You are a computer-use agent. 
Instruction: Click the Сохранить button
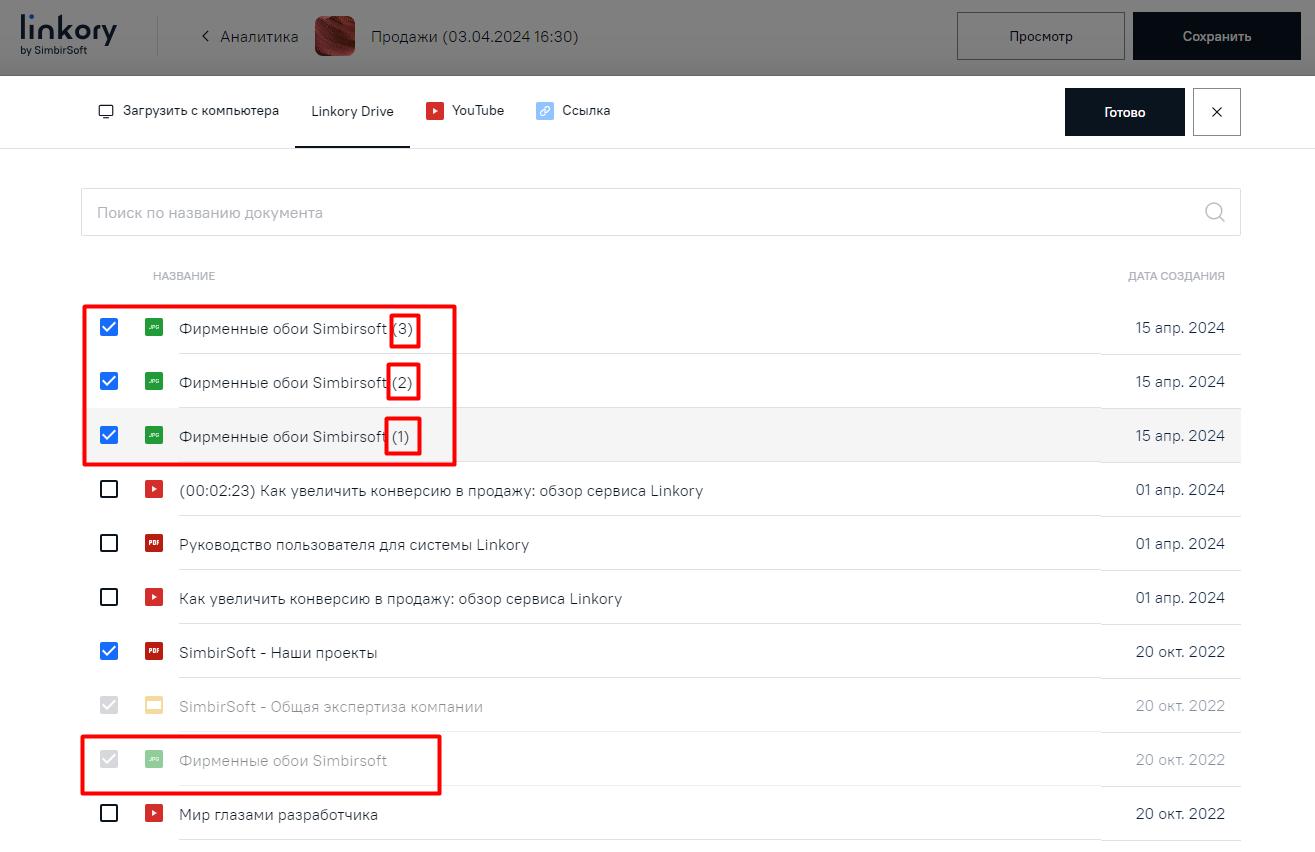(x=1216, y=36)
